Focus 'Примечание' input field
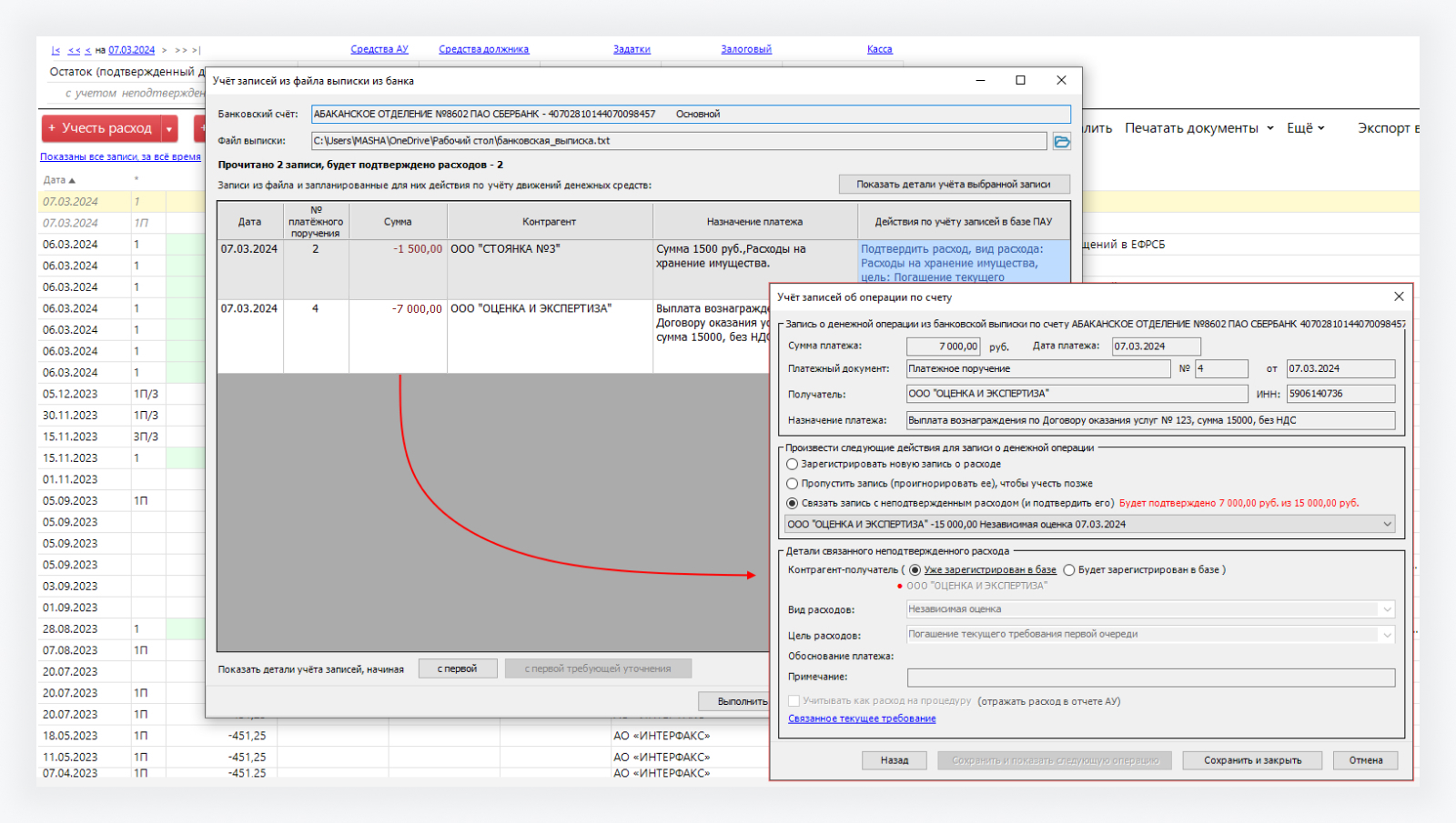 1150,678
